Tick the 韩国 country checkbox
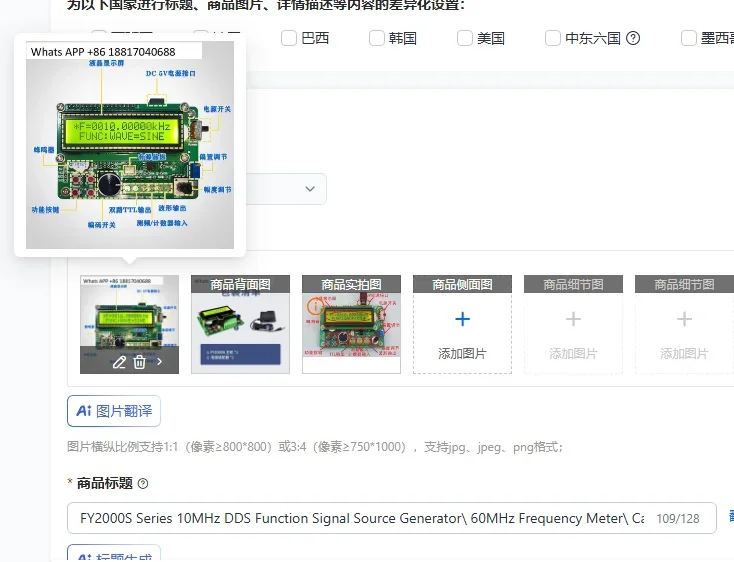 point(377,38)
